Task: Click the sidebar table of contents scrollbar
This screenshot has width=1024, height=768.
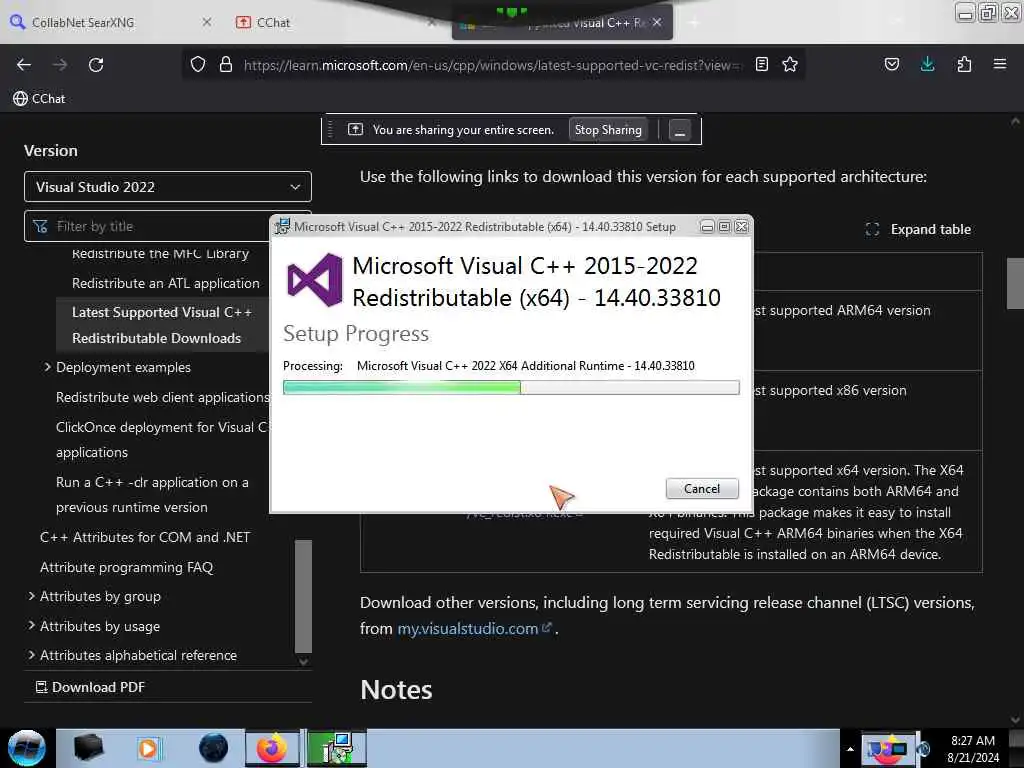Action: coord(303,596)
